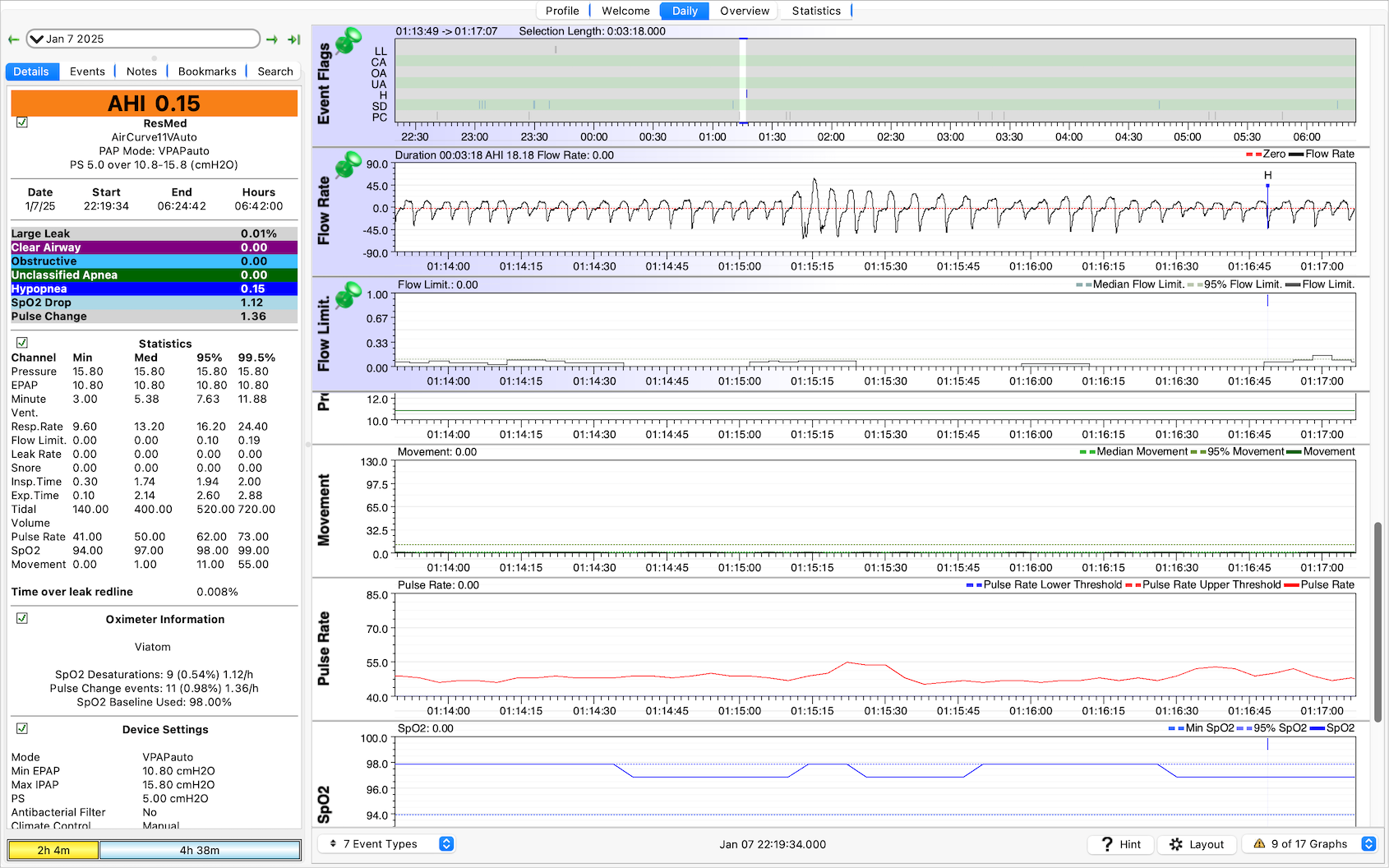Select the Daily tab
The height and width of the screenshot is (868, 1389).
click(x=685, y=11)
